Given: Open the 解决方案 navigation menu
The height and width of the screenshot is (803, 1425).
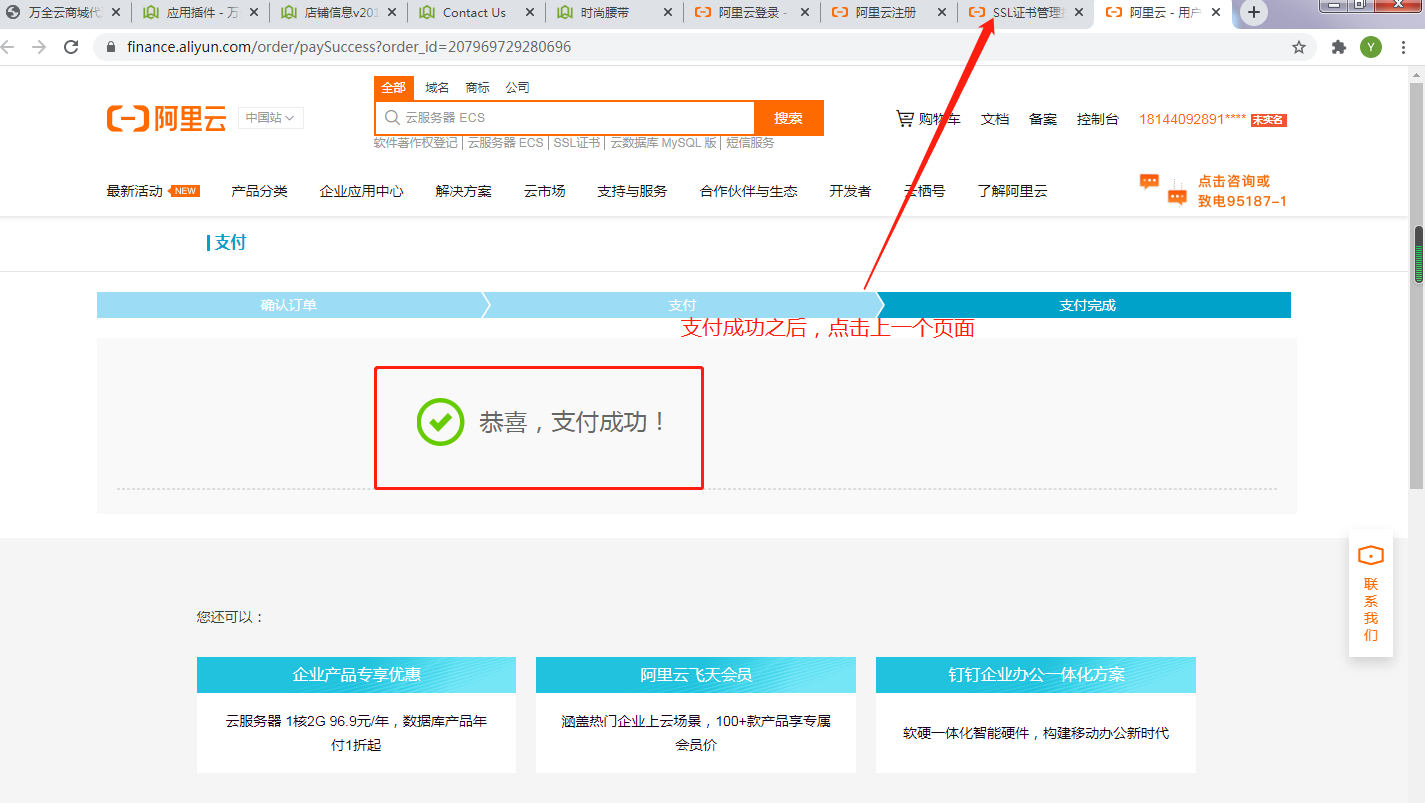Looking at the screenshot, I should click(x=463, y=191).
